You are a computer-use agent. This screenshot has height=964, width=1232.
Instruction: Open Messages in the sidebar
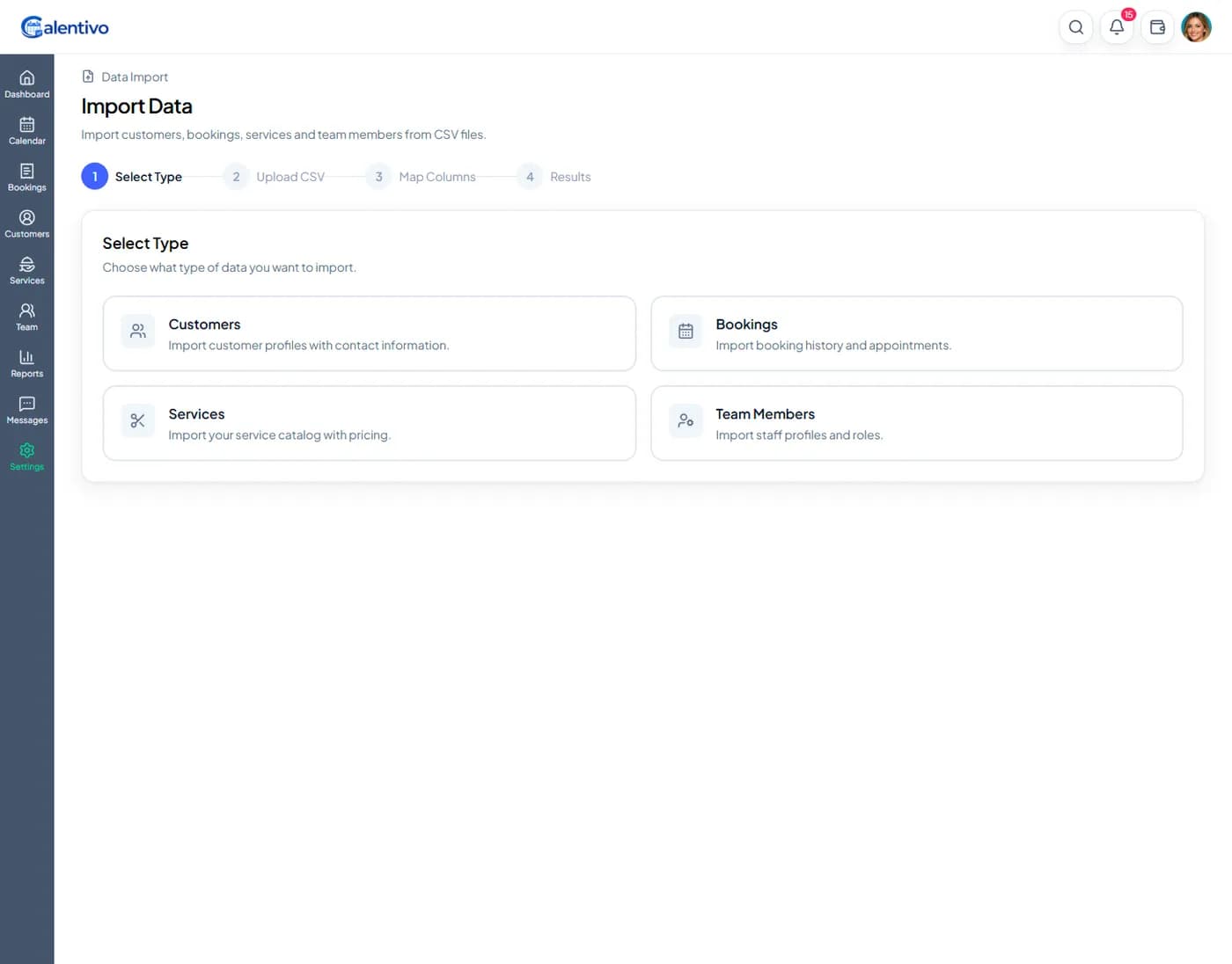26,411
